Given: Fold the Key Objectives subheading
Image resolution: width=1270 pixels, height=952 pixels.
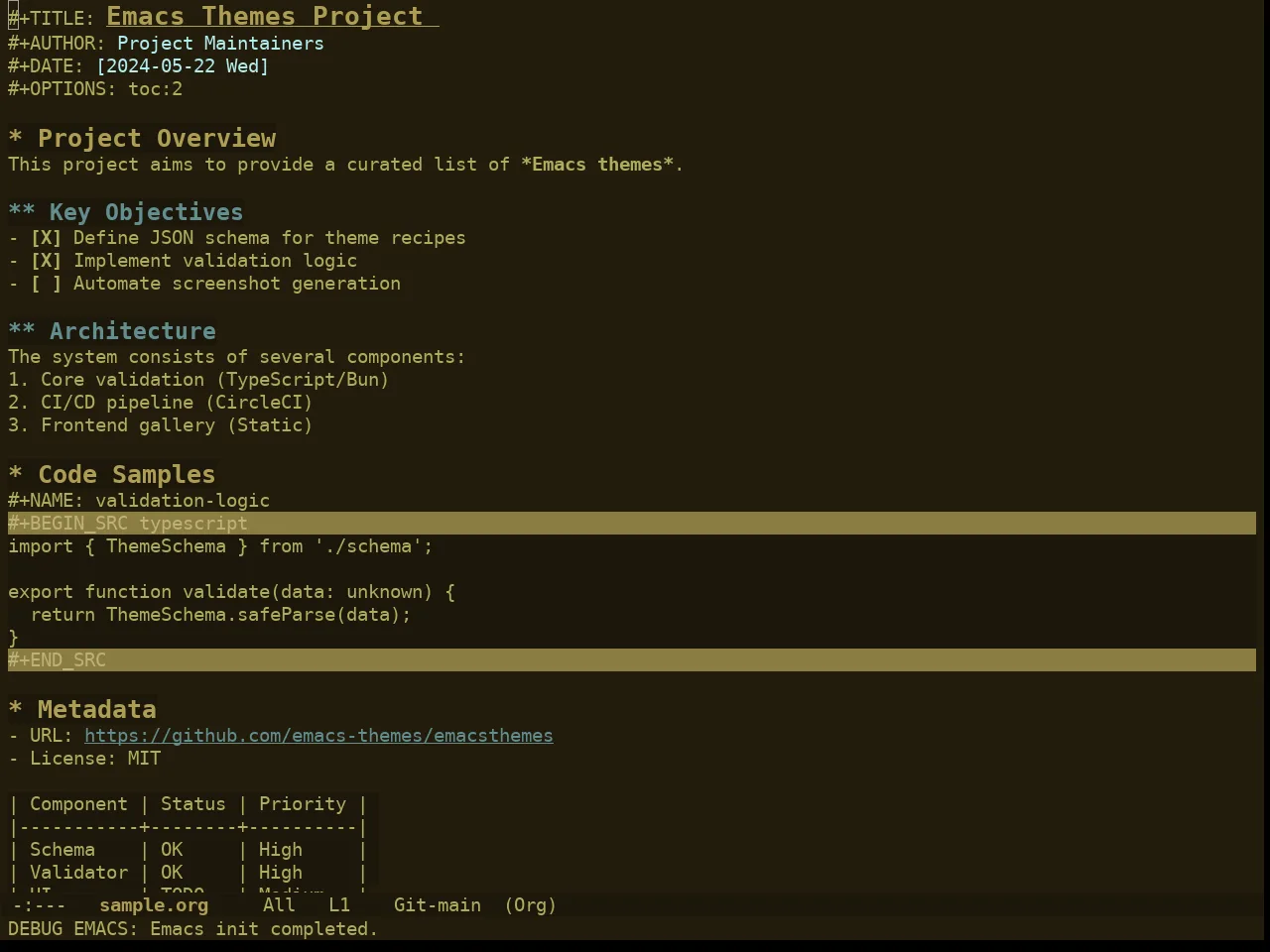Looking at the screenshot, I should click(x=22, y=212).
